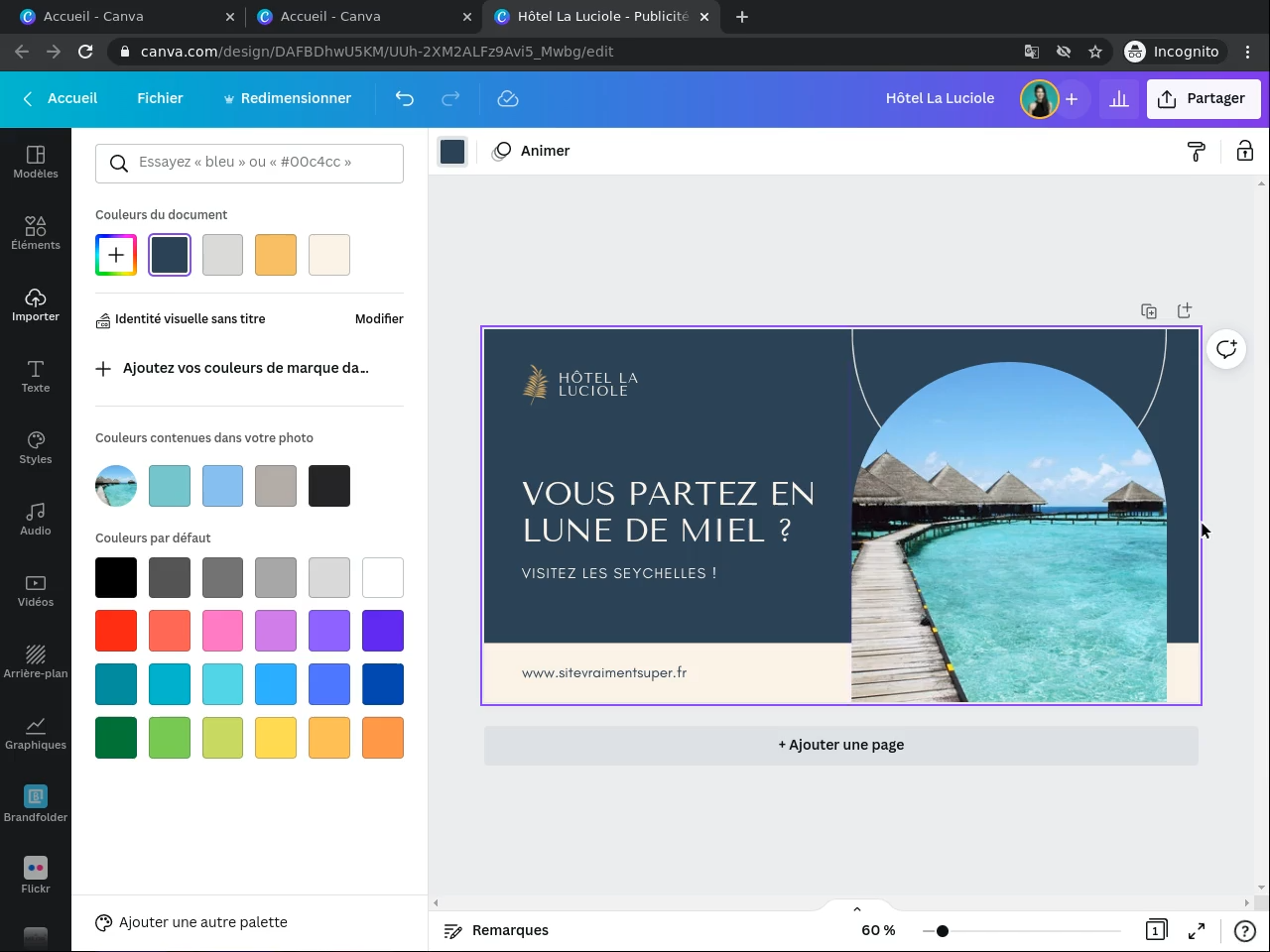Click the duplicate page icon above canvas
The width and height of the screenshot is (1270, 952).
(1149, 311)
